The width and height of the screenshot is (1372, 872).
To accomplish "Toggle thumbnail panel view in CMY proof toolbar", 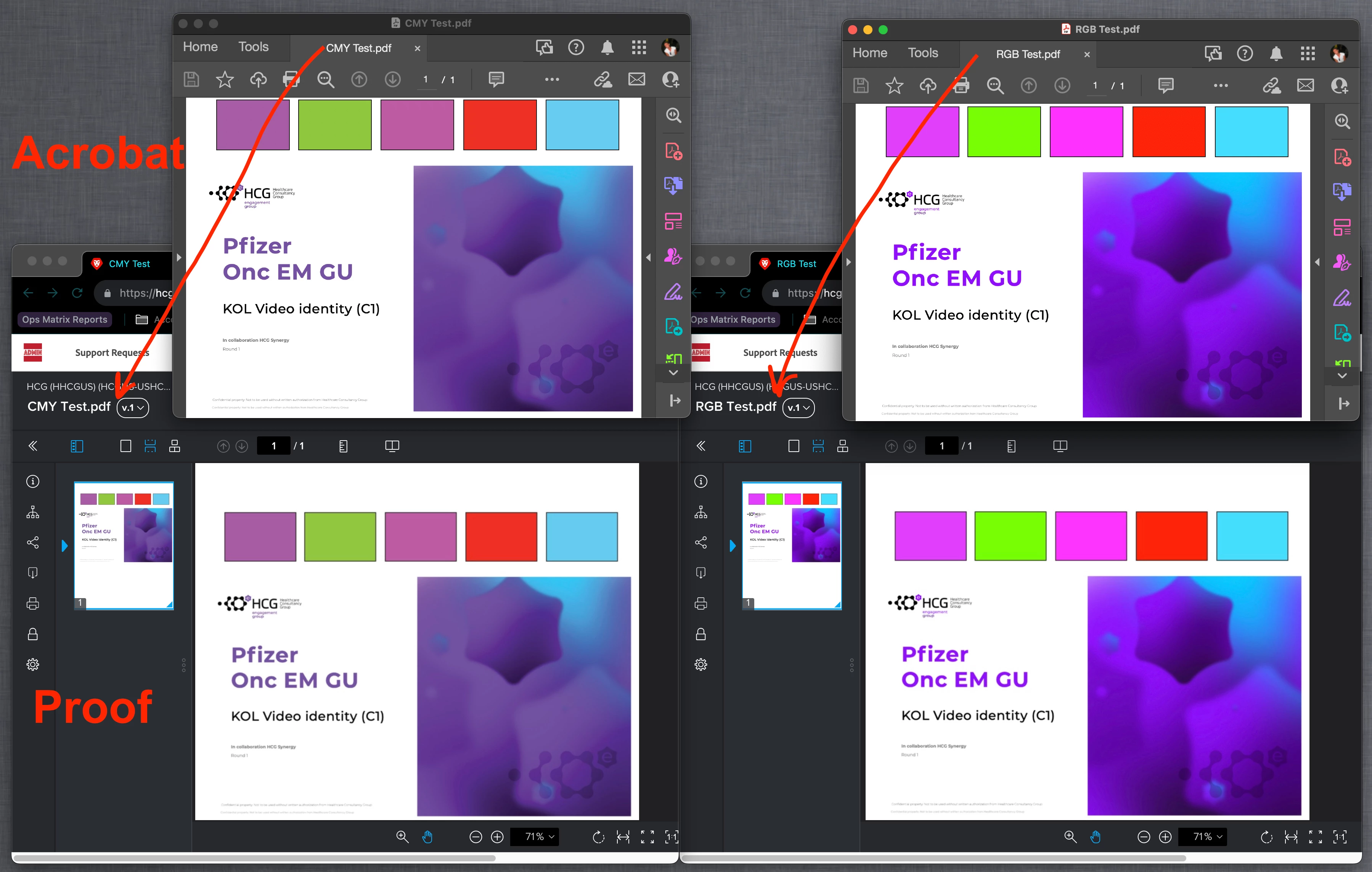I will 77,446.
